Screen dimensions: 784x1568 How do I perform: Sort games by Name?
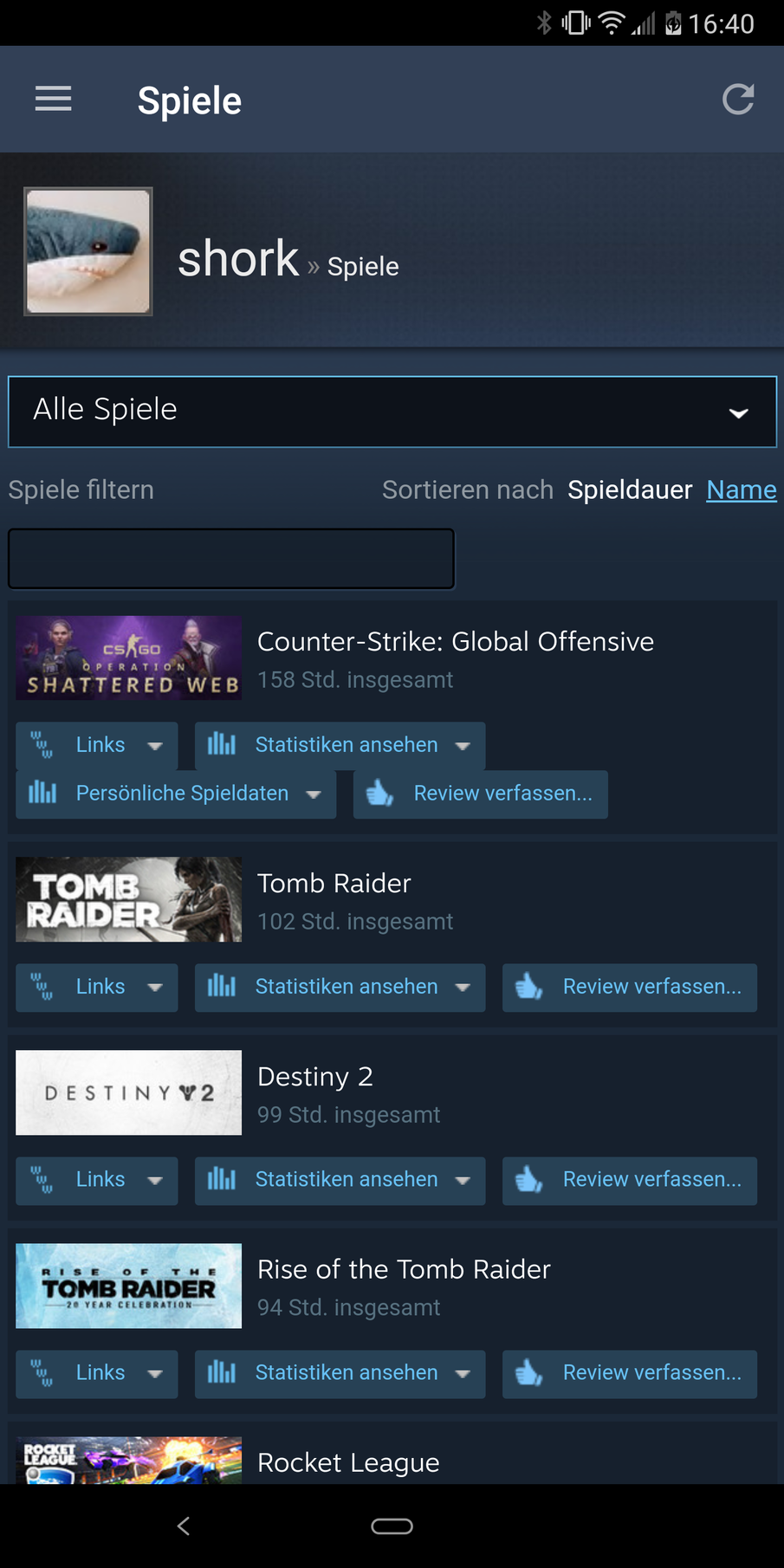coord(742,489)
